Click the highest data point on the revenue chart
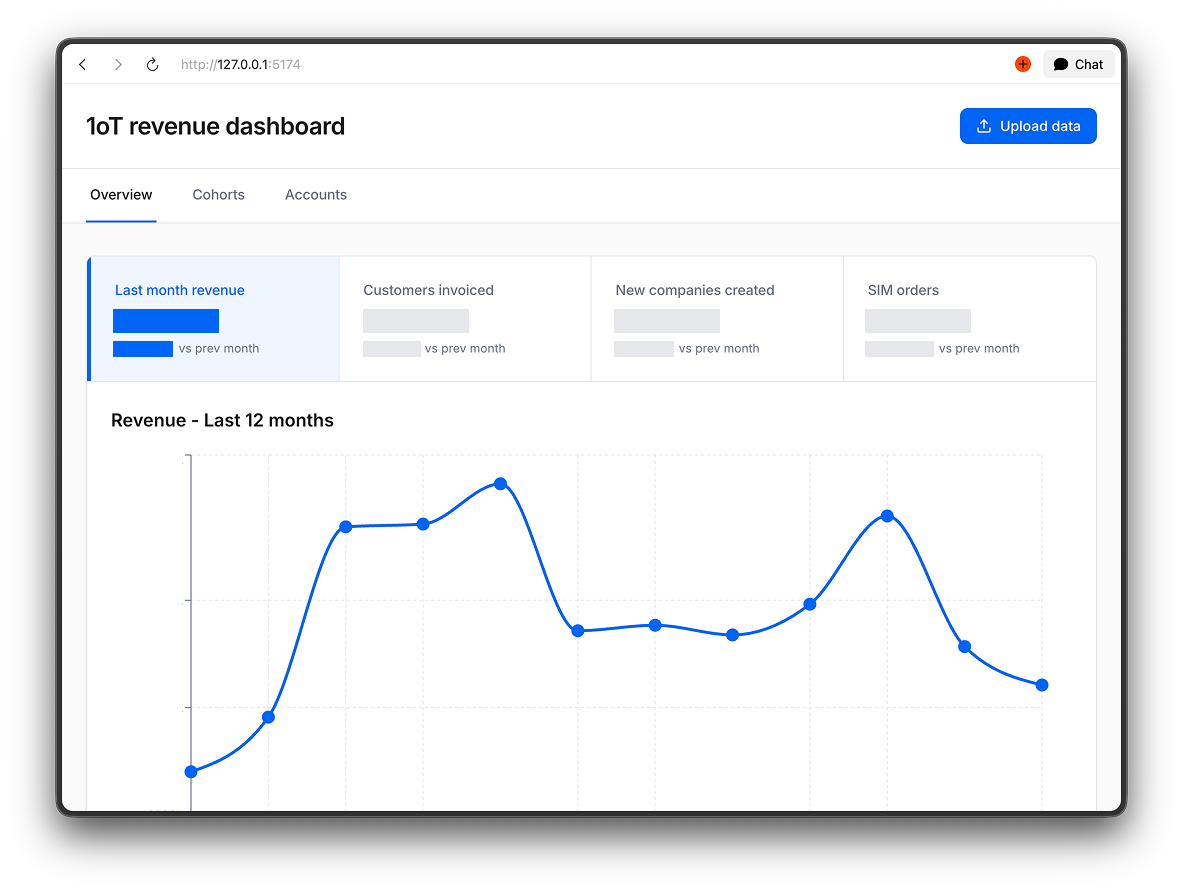The height and width of the screenshot is (891, 1183). (500, 483)
